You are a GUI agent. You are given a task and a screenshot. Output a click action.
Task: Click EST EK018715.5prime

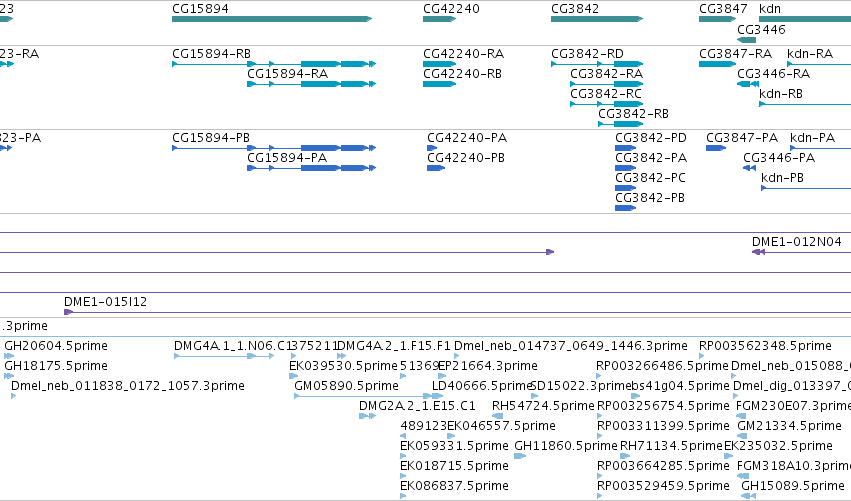403,477
